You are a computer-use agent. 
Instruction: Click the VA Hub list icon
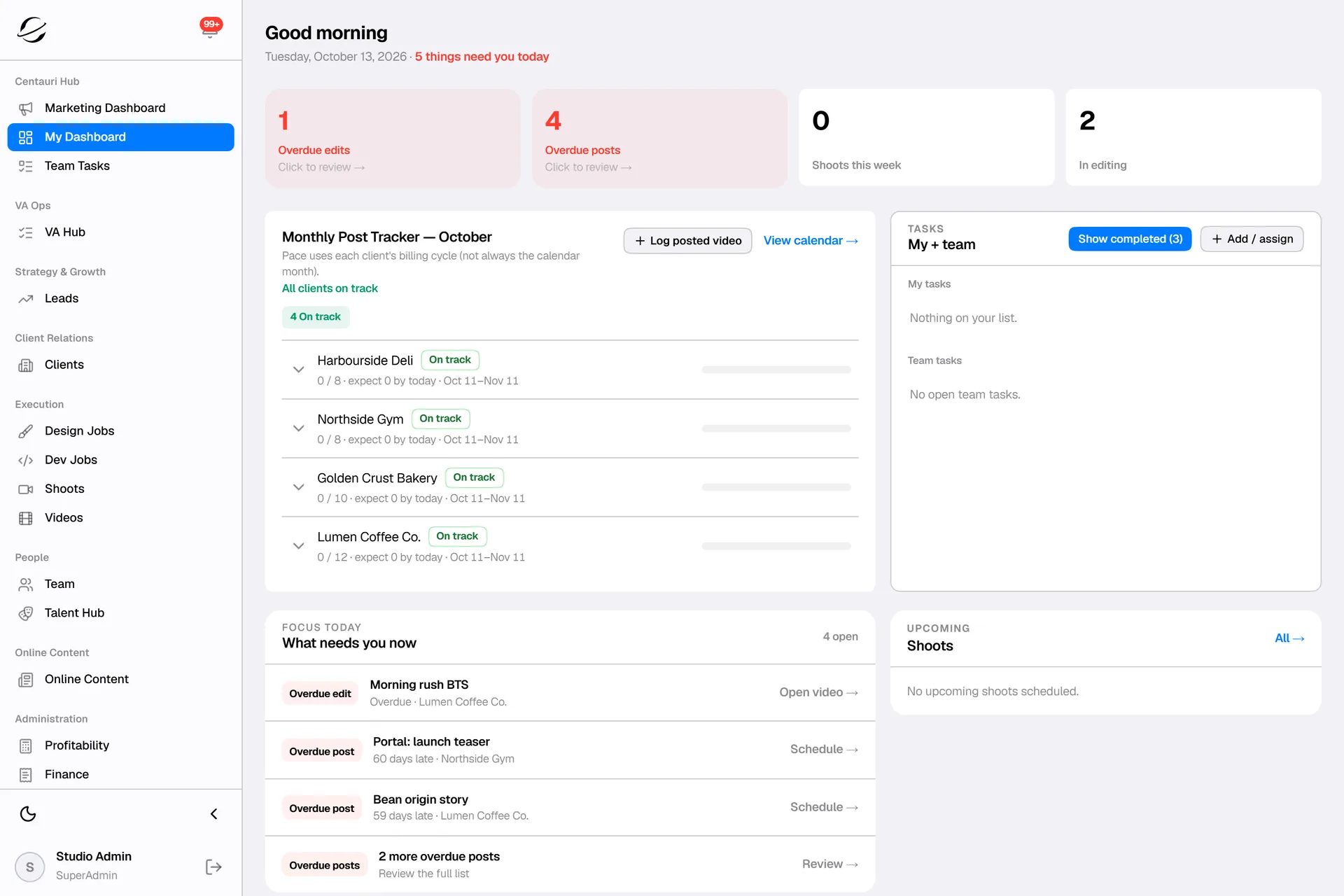tap(26, 232)
